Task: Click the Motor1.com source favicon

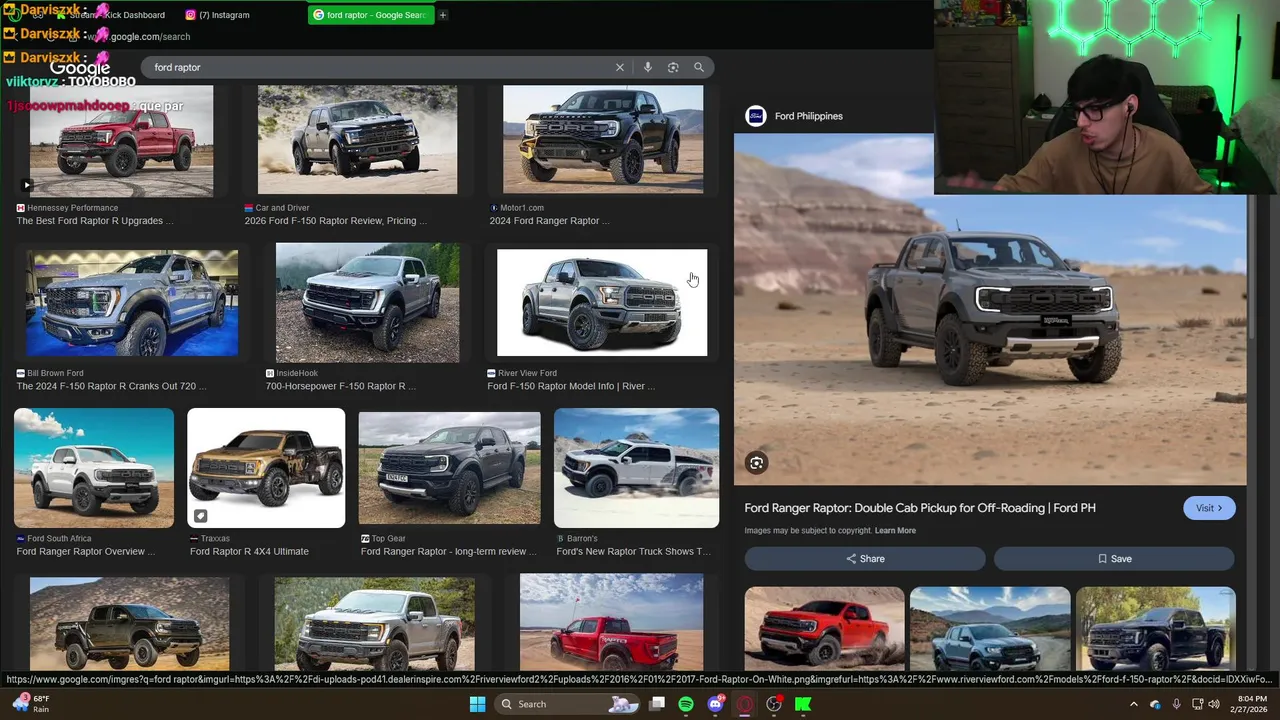Action: (493, 208)
